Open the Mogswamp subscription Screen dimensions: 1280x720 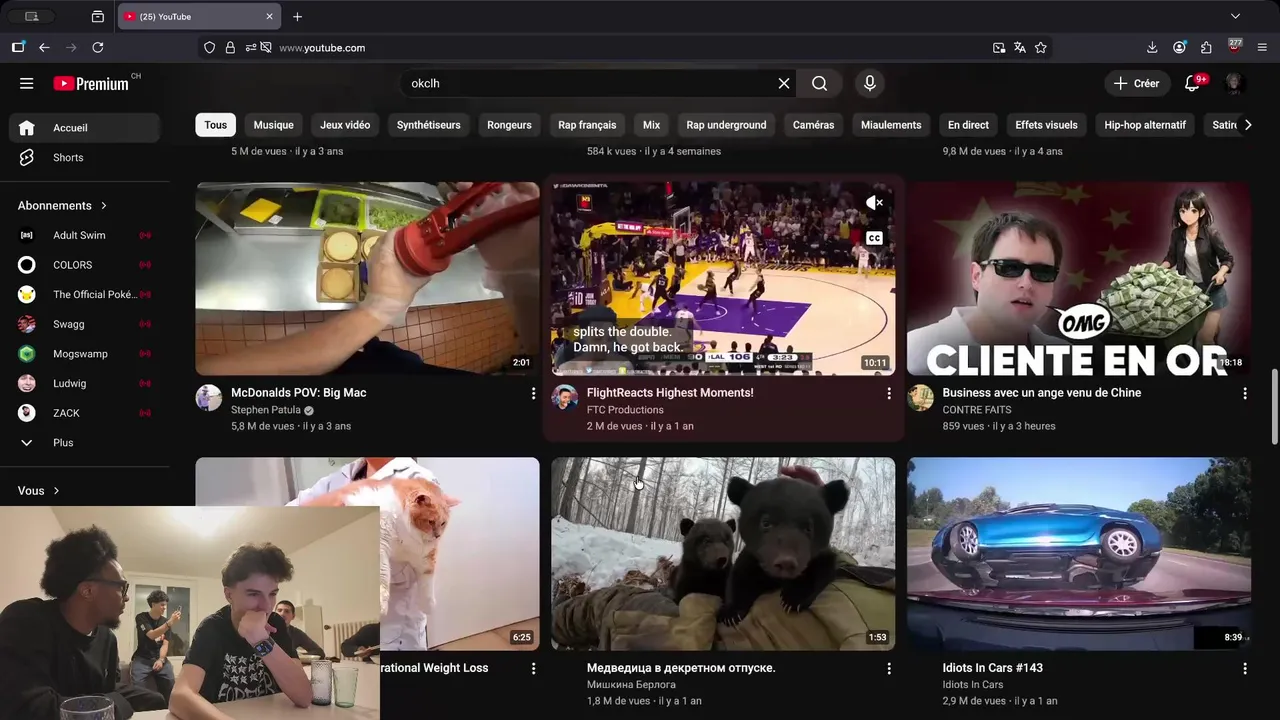[84, 354]
